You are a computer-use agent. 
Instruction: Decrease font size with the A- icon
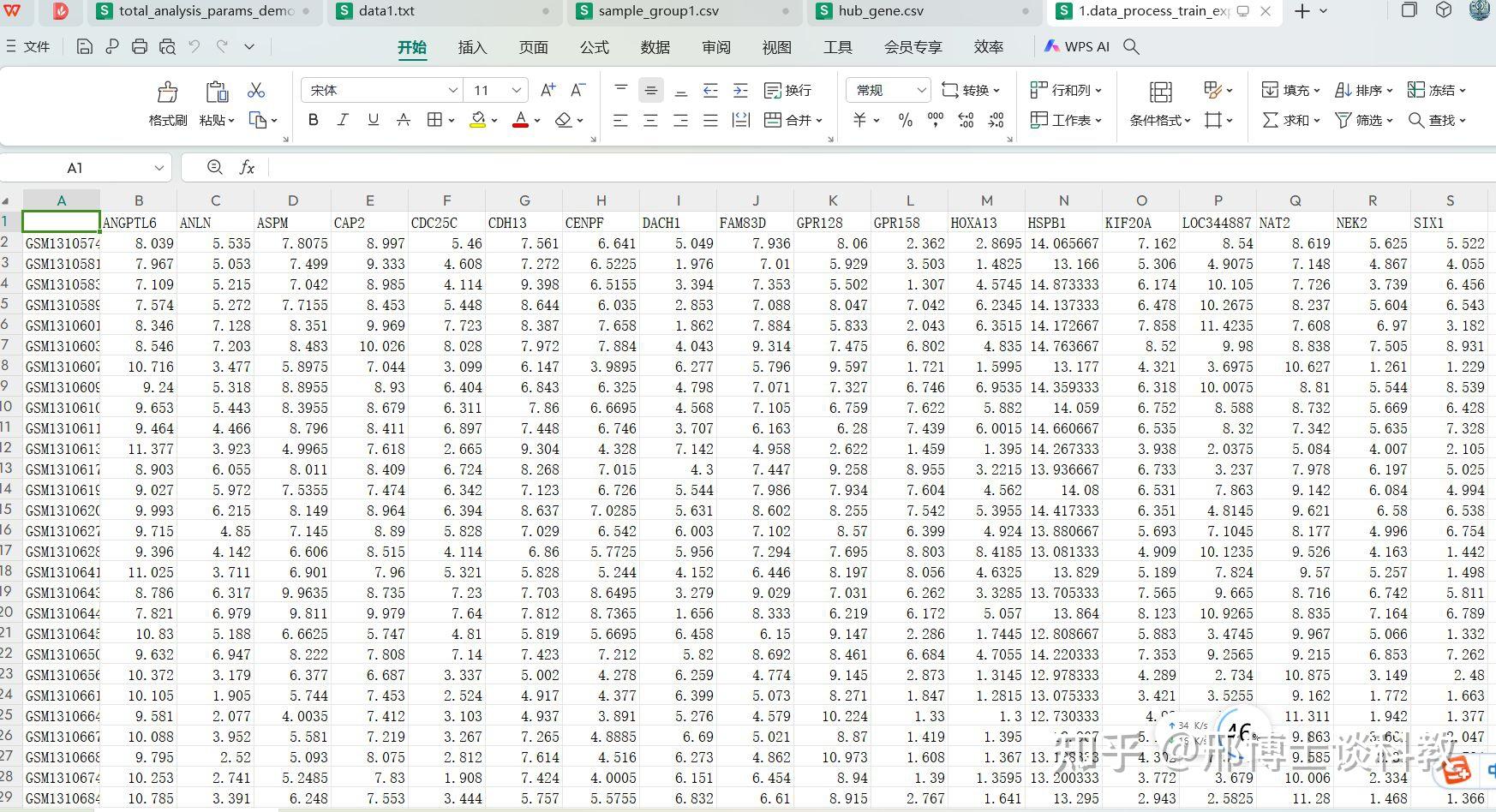pyautogui.click(x=578, y=90)
